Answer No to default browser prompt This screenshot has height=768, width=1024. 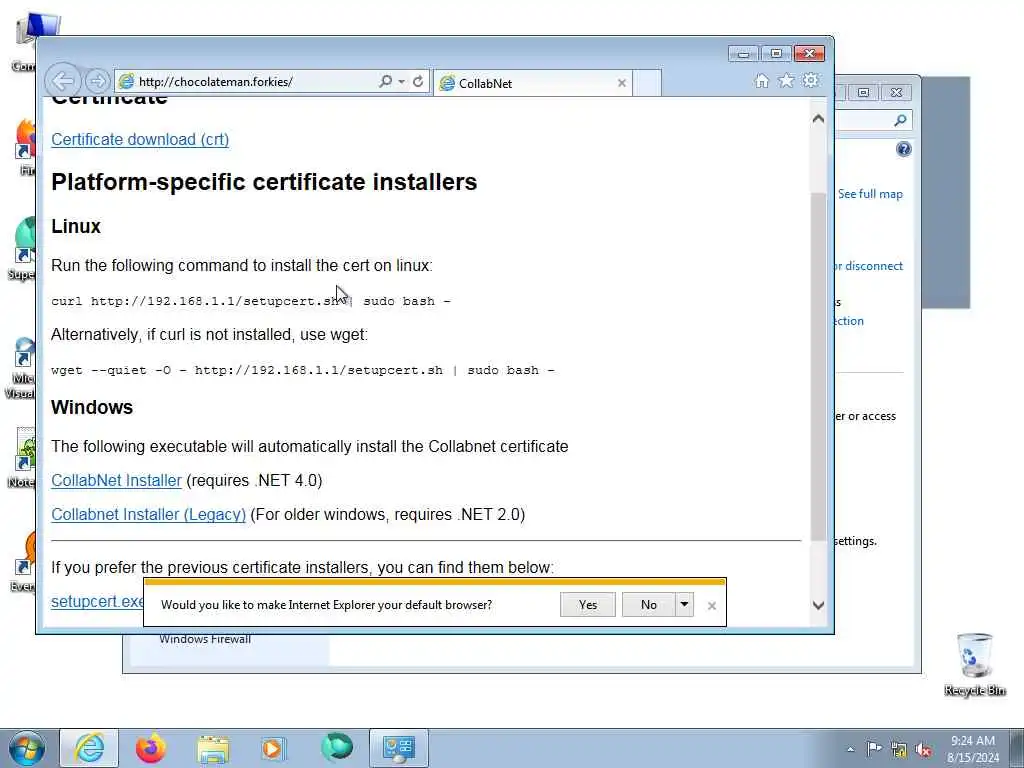click(648, 605)
